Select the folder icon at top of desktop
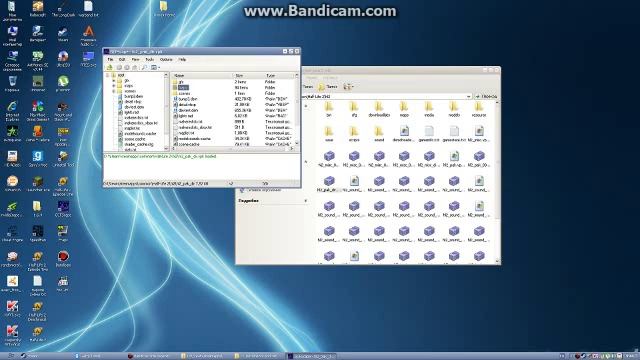 click(x=164, y=8)
